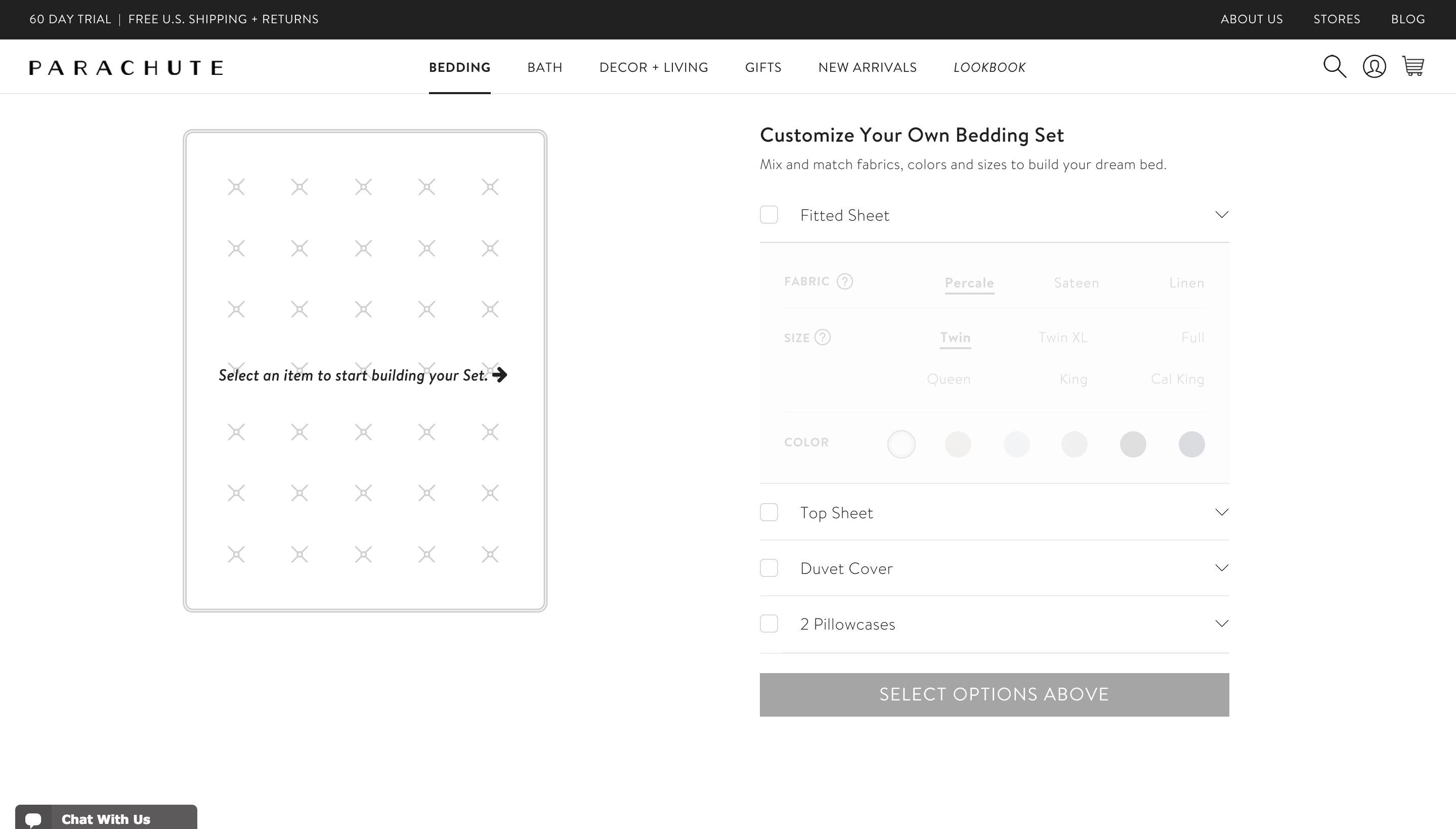
Task: Toggle the Top Sheet checkbox
Action: click(769, 512)
